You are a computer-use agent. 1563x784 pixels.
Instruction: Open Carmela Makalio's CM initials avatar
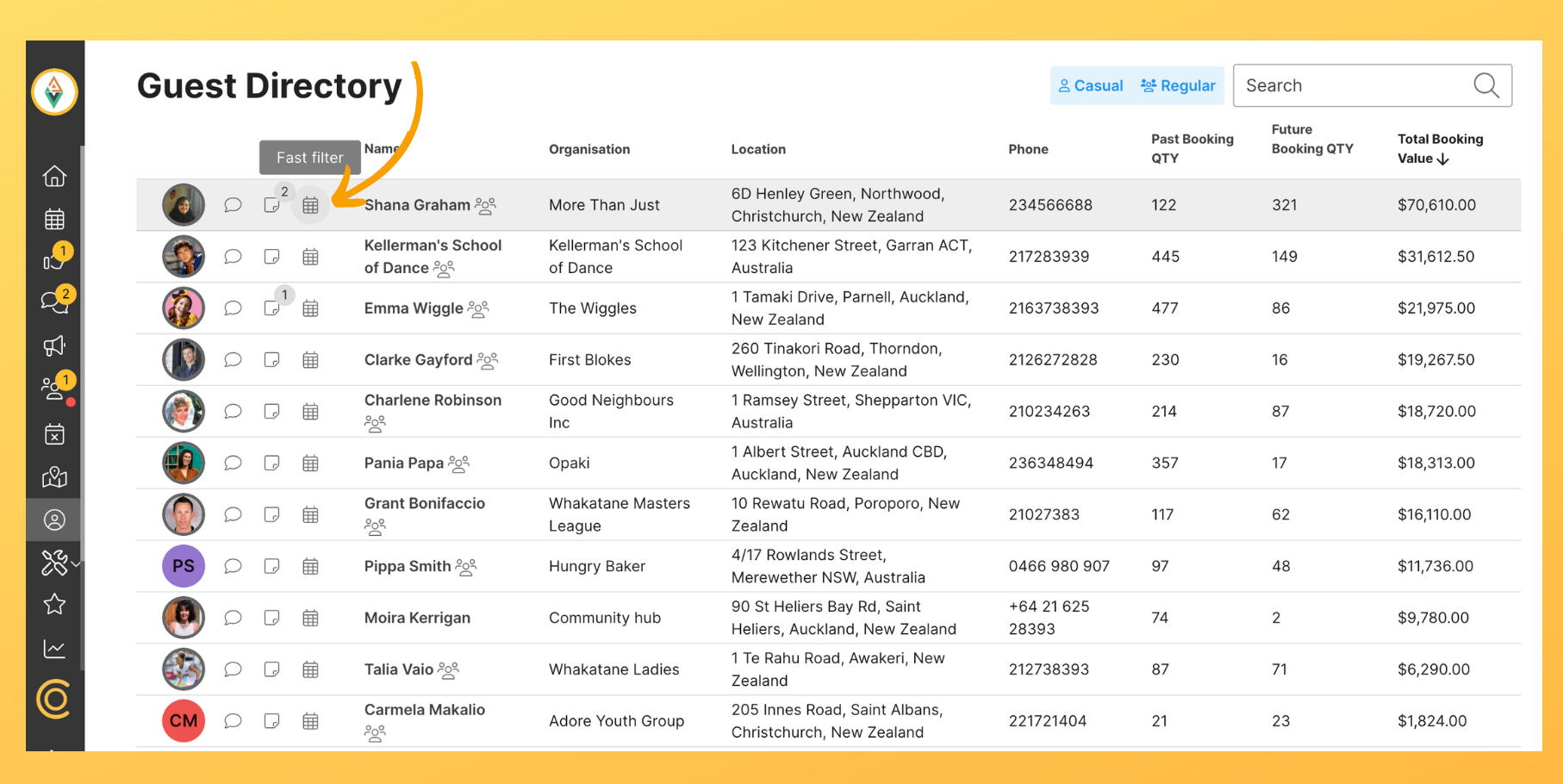[184, 721]
